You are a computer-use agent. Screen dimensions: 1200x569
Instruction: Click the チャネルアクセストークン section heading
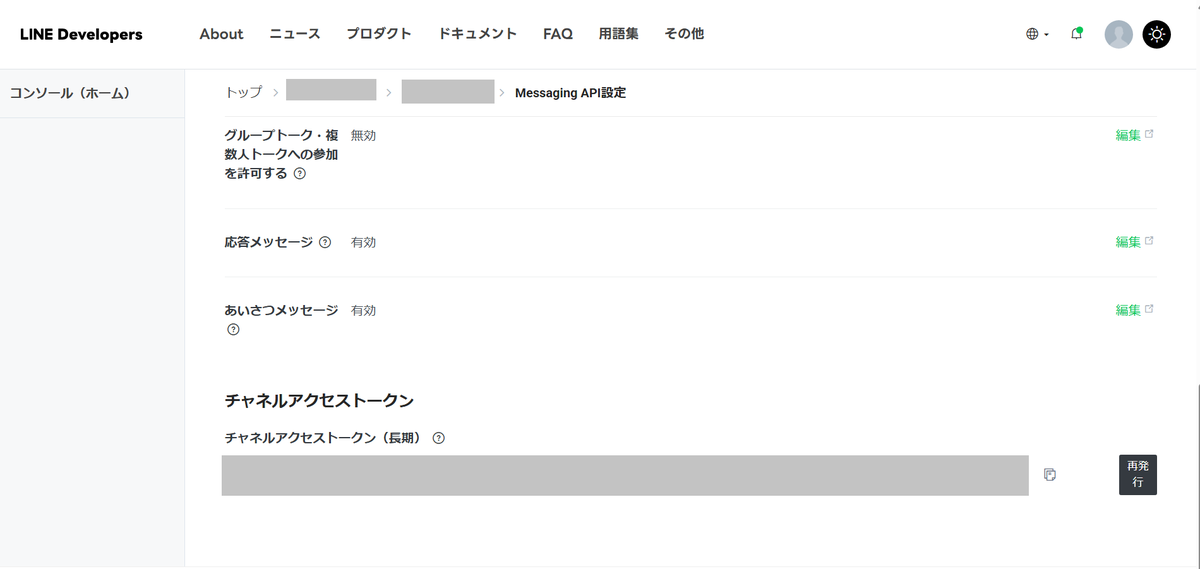(x=320, y=401)
